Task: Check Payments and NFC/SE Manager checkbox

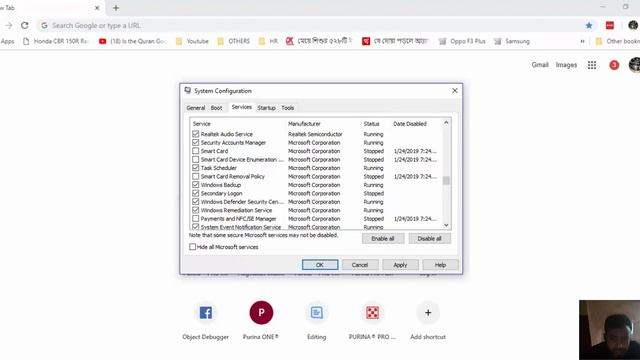Action: [x=196, y=219]
